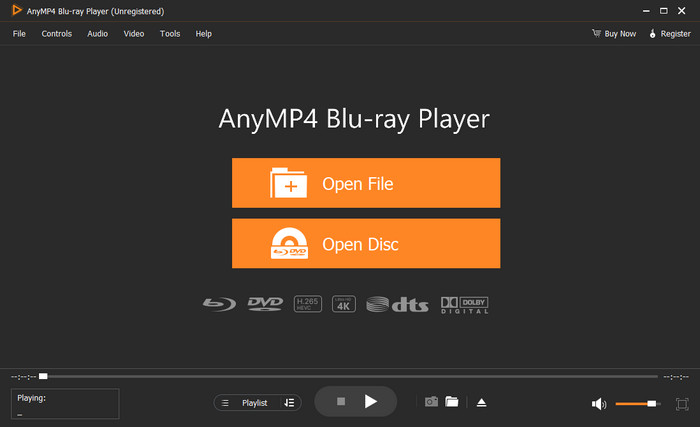Click the Blu-ray format logo
The width and height of the screenshot is (700, 427).
pyautogui.click(x=219, y=304)
